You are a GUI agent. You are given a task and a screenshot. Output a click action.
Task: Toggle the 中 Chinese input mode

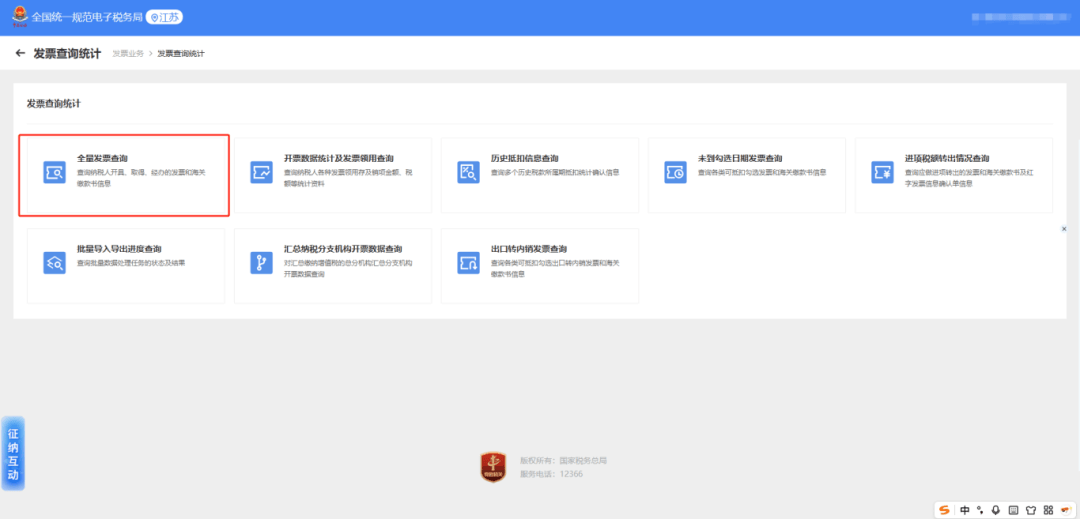[x=964, y=510]
